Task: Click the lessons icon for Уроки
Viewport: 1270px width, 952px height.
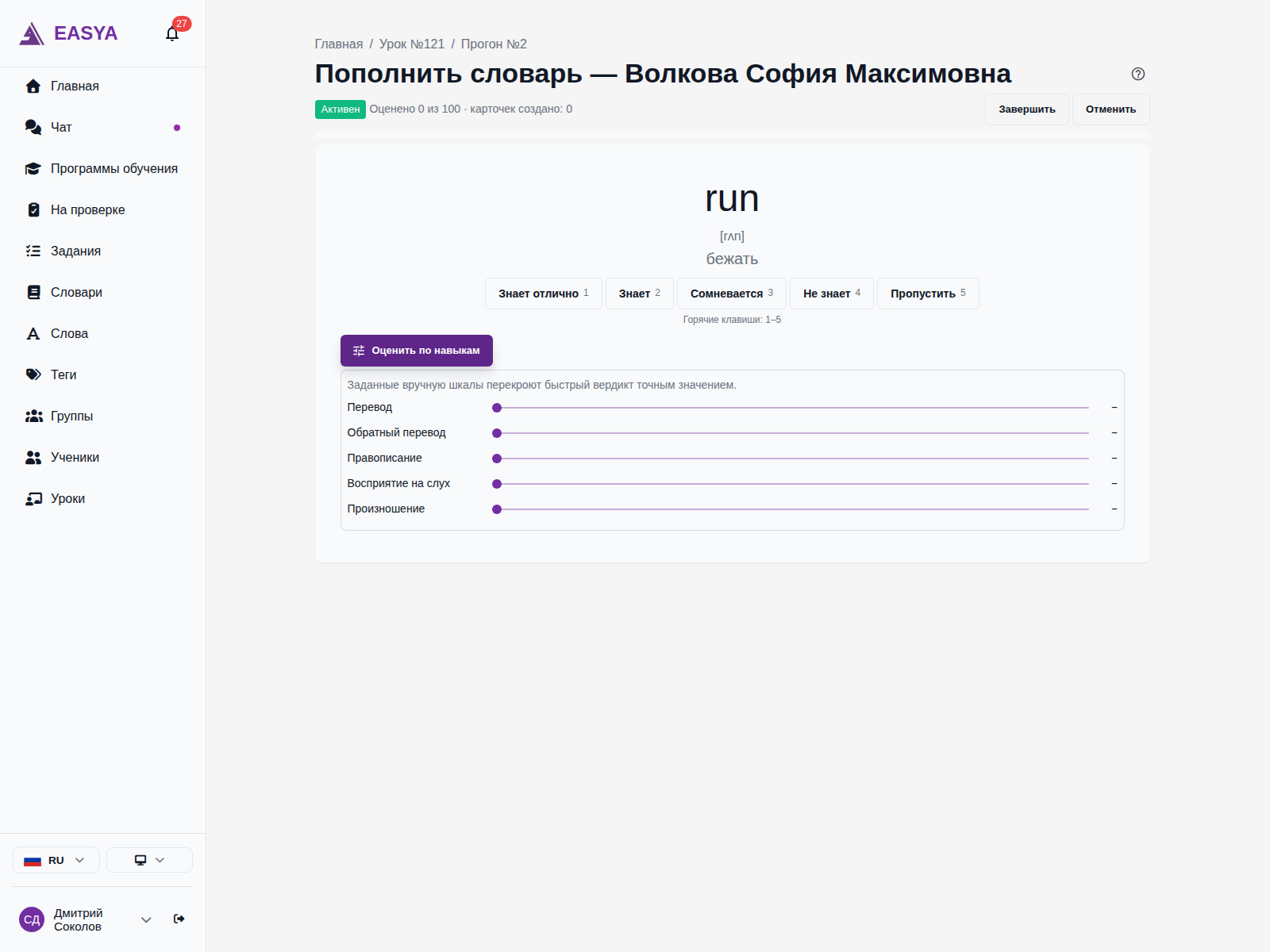Action: click(x=33, y=498)
